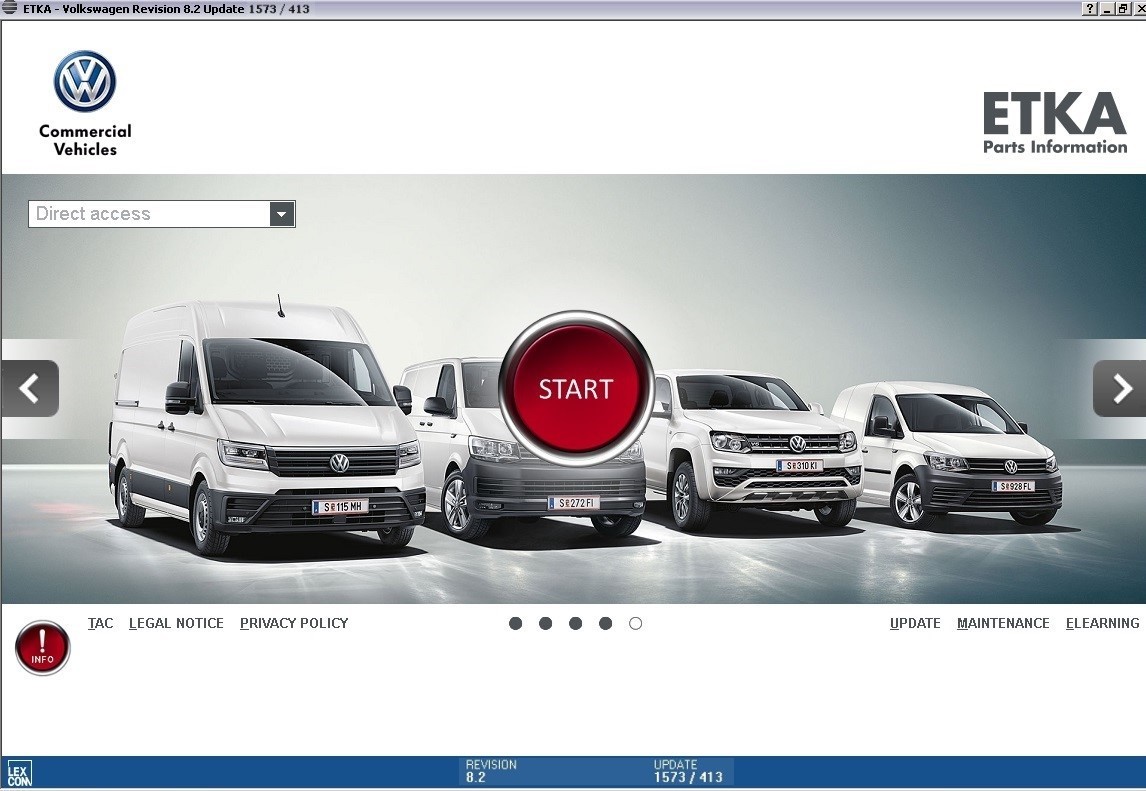
Task: Advance carousel with right arrow
Action: tap(1119, 388)
